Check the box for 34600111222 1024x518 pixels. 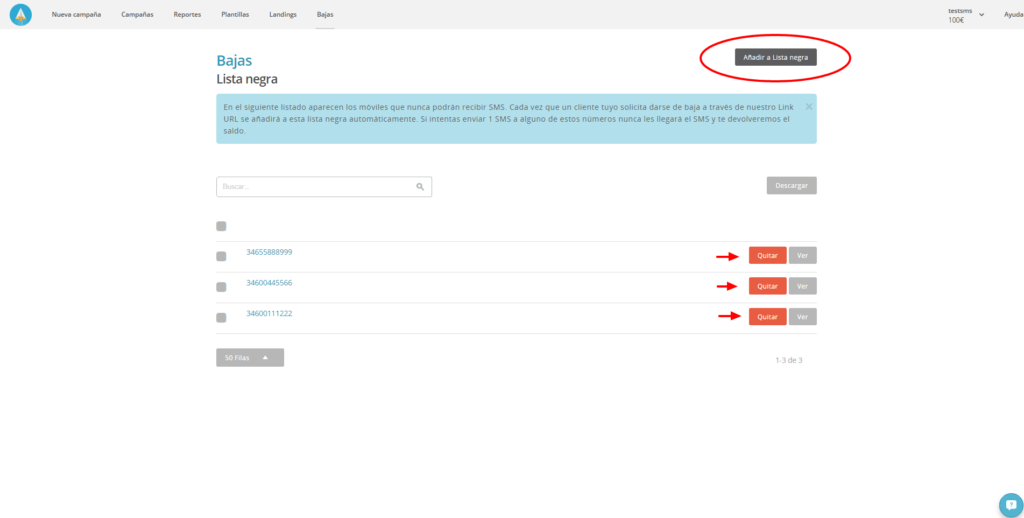pos(221,318)
